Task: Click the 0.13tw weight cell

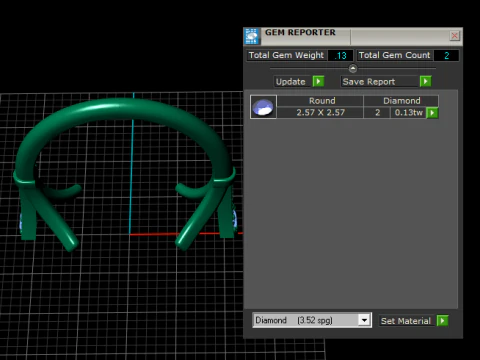Action: tap(408, 113)
